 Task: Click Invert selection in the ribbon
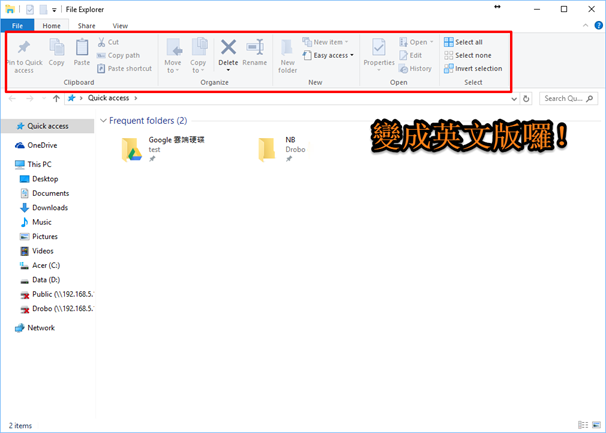coord(478,69)
